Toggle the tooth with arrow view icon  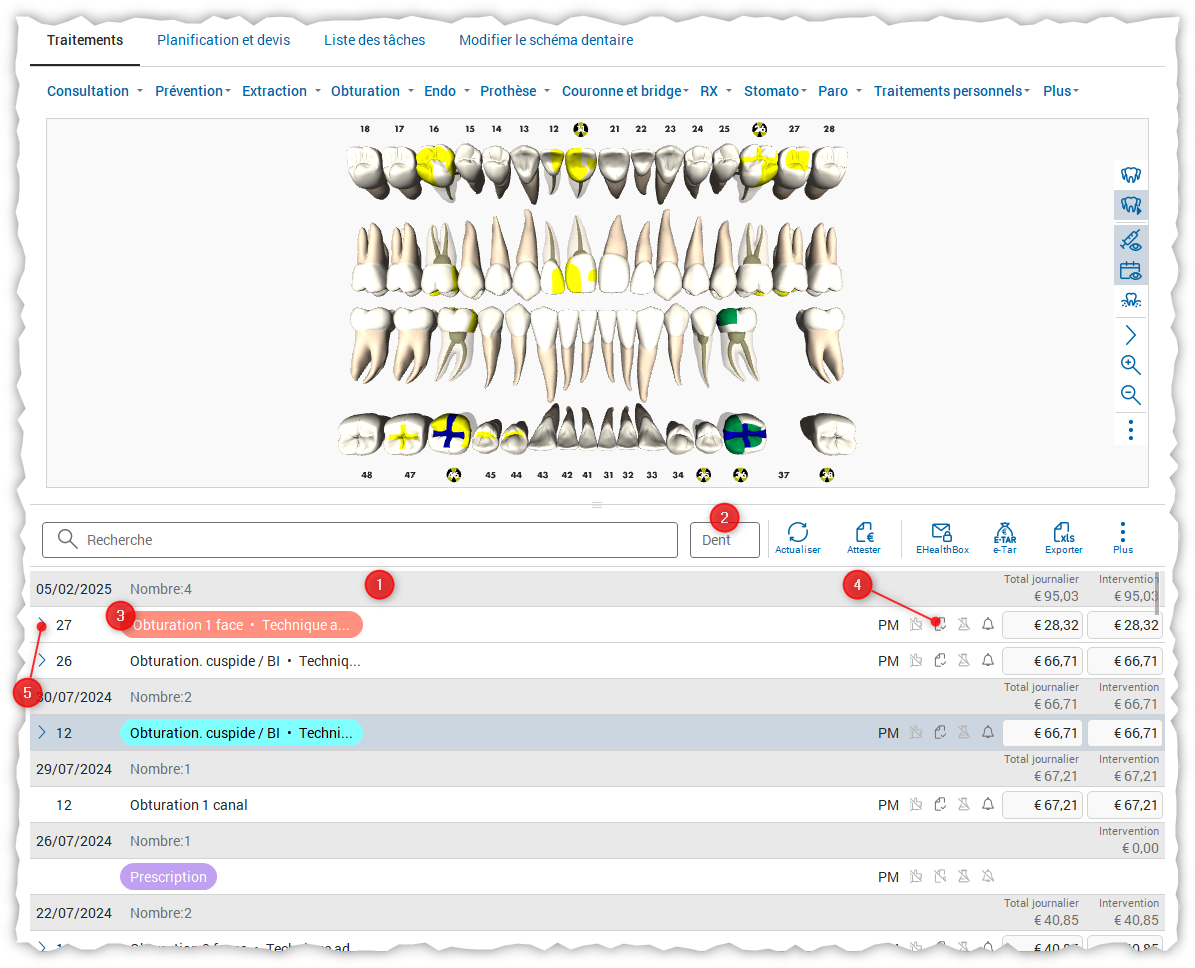[1131, 205]
